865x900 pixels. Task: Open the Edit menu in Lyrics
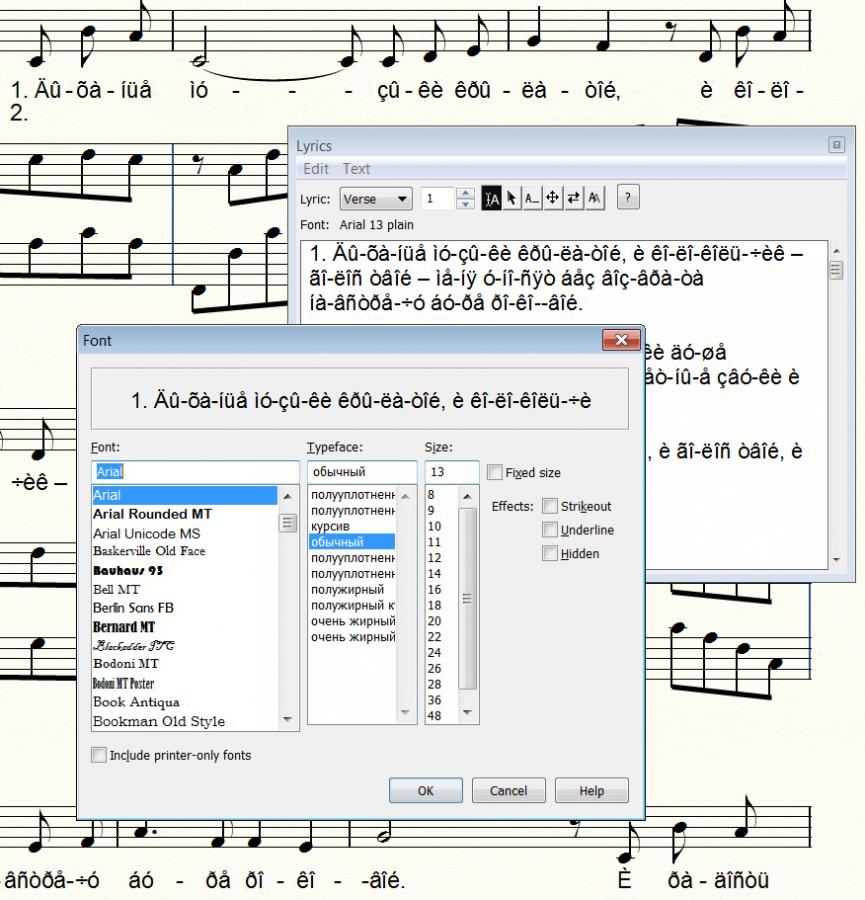click(x=316, y=169)
